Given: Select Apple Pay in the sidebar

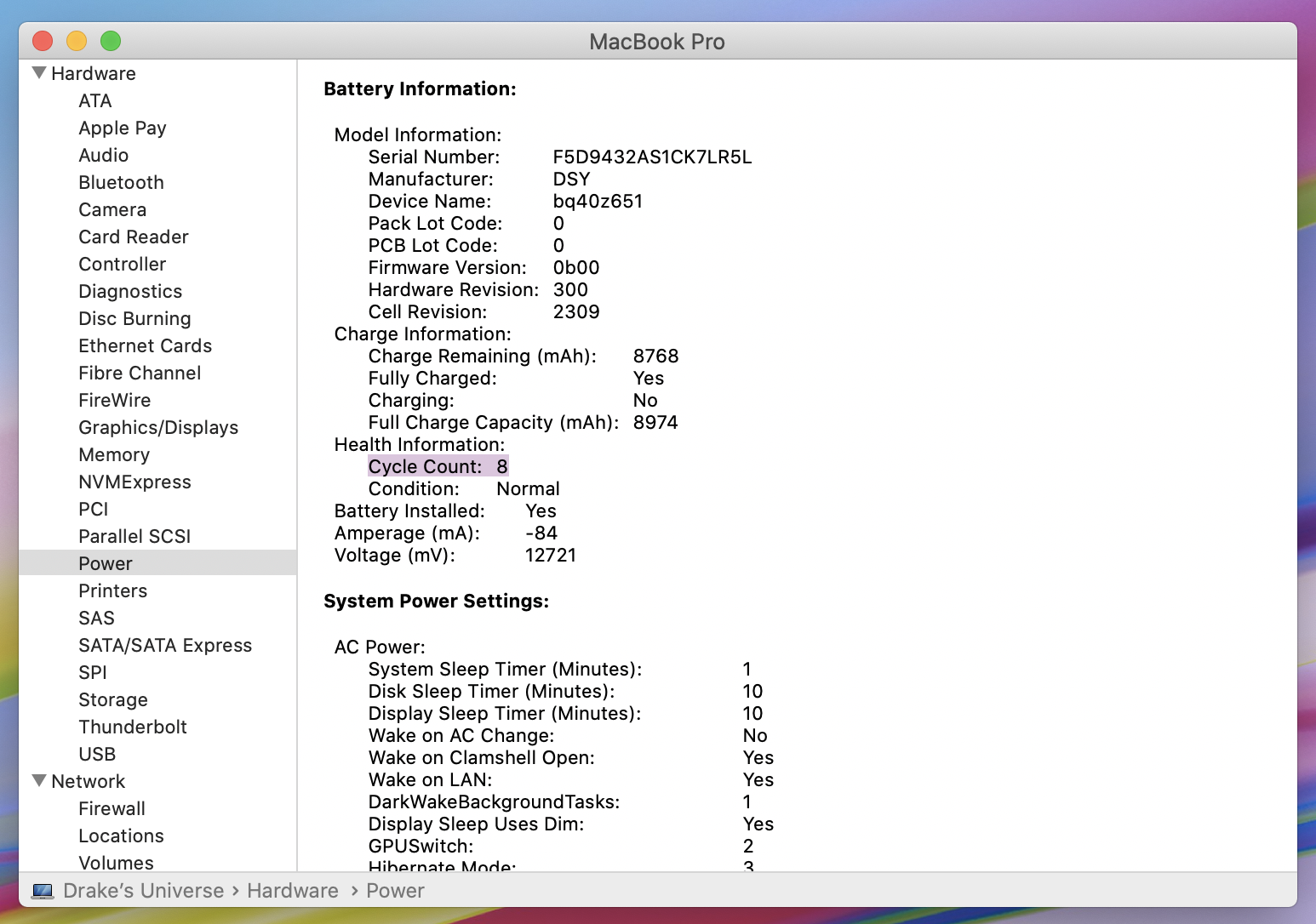Looking at the screenshot, I should point(122,128).
